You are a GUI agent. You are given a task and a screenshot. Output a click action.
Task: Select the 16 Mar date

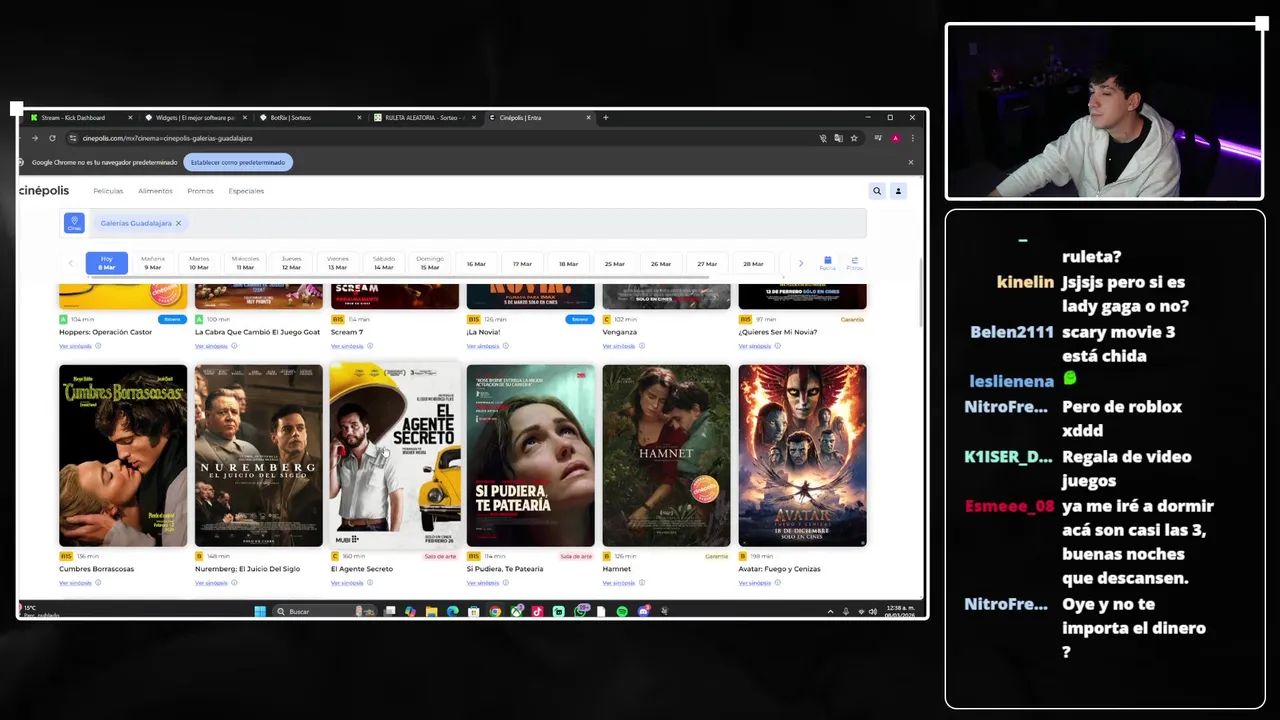[476, 264]
